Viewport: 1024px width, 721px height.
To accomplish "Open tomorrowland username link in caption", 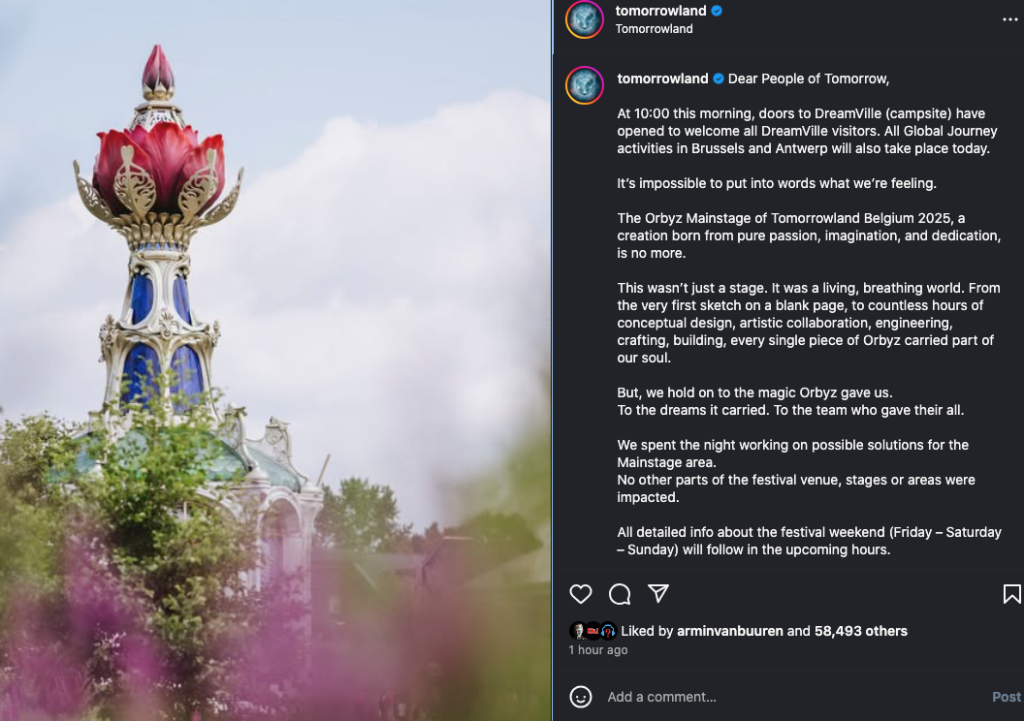I will point(662,78).
